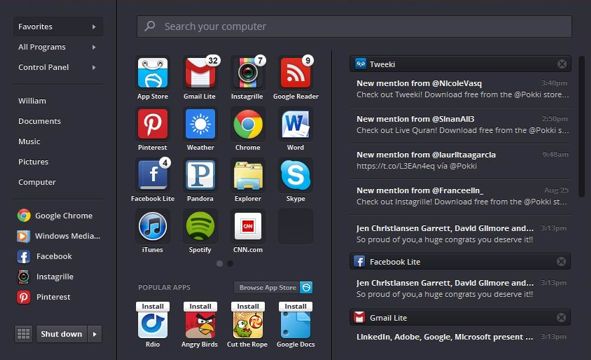
Task: Dismiss the Facebook Lite notifications group
Action: coord(561,261)
